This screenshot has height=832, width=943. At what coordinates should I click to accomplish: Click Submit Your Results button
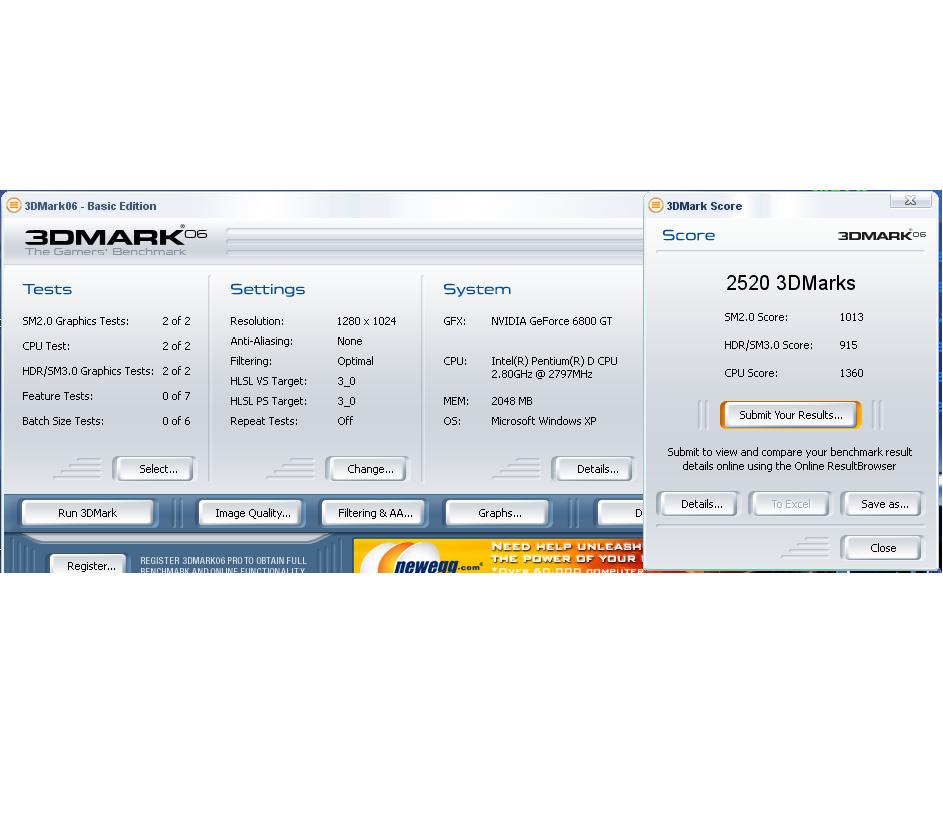(790, 415)
